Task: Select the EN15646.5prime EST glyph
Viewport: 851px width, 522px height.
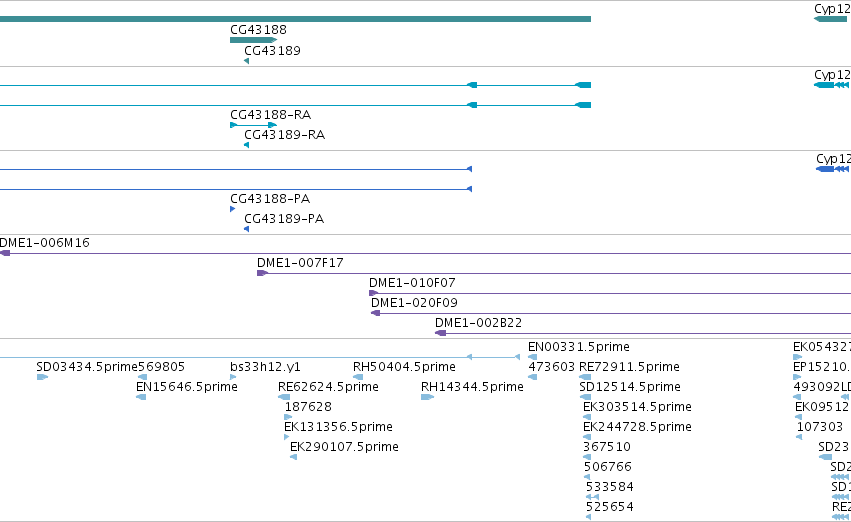Action: tap(141, 397)
